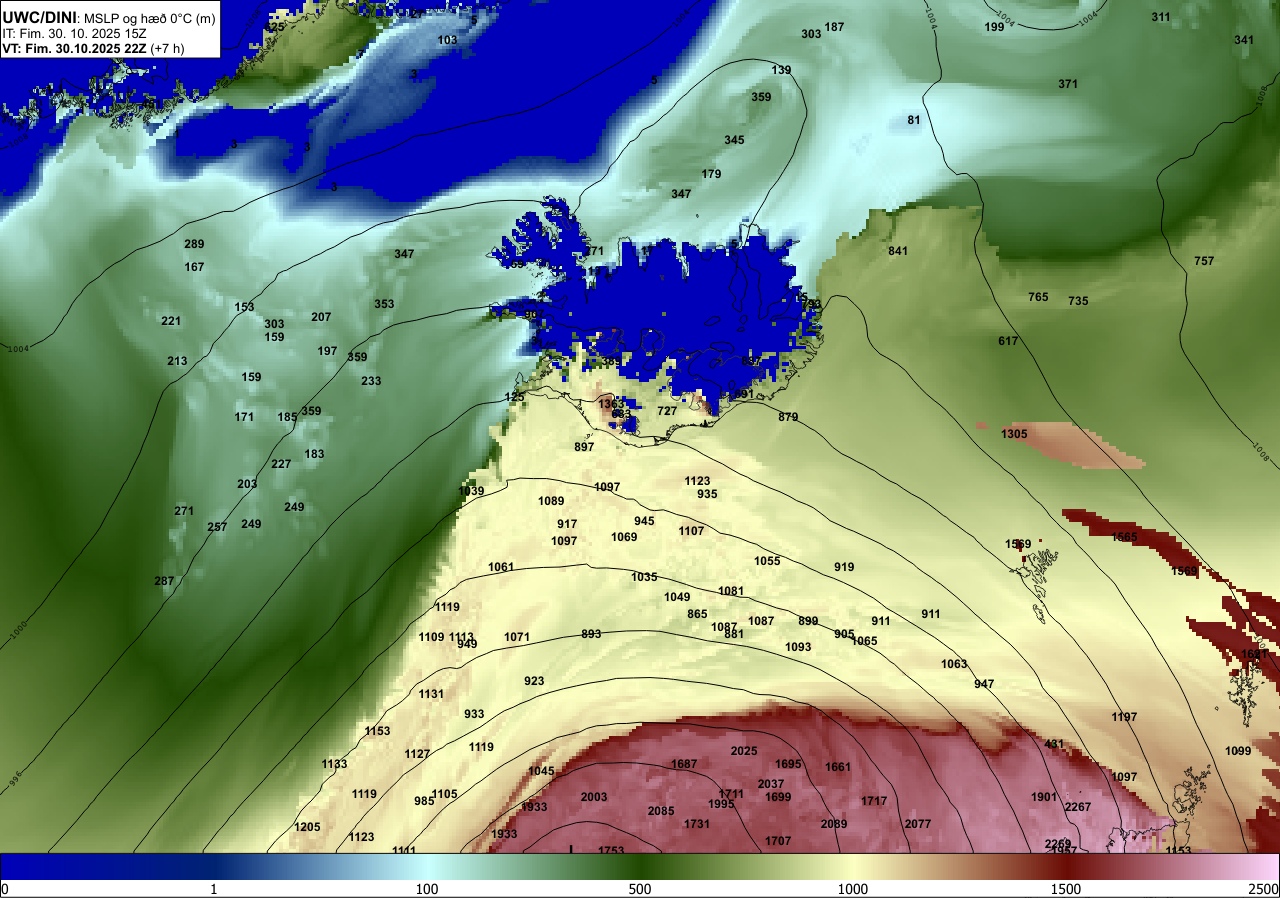Image resolution: width=1280 pixels, height=898 pixels.
Task: Click the map value 1061
Action: (x=501, y=567)
